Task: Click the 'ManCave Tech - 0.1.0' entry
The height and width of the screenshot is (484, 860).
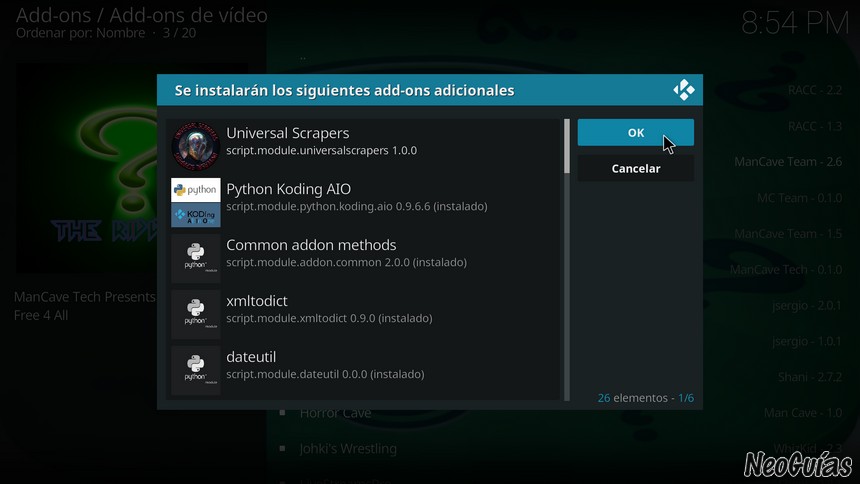Action: [x=785, y=270]
